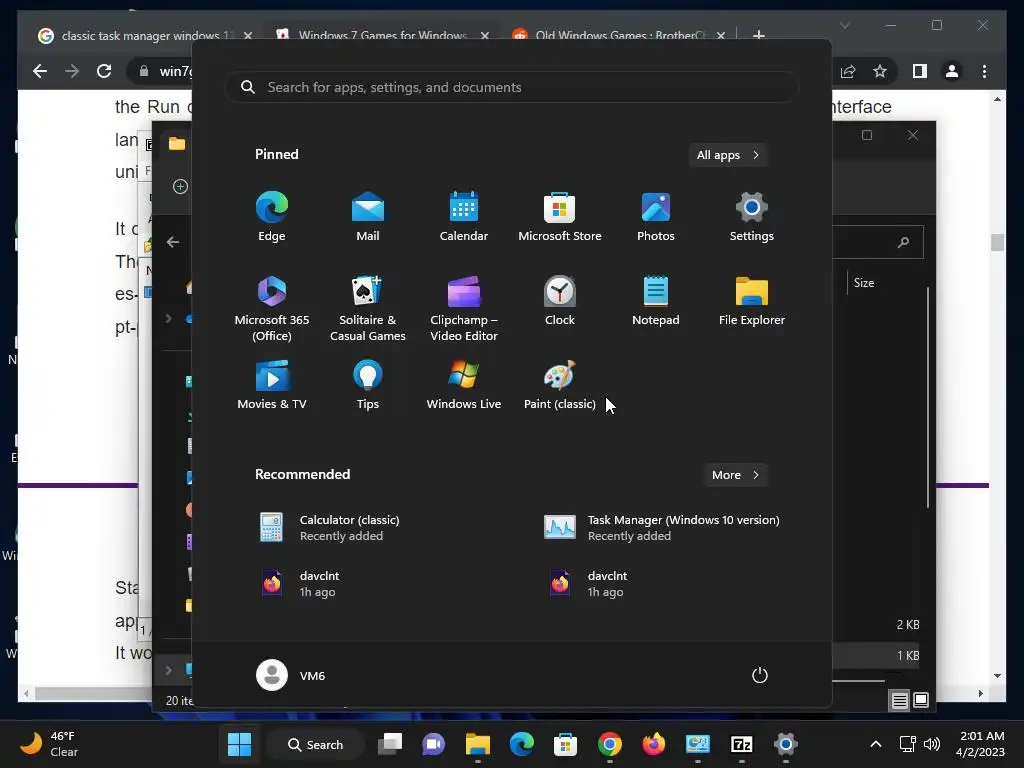Open the network tray icon

tap(907, 744)
